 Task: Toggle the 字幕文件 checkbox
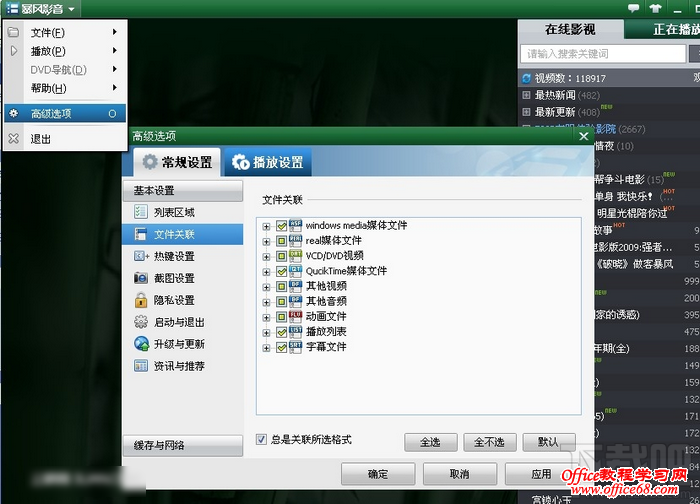pyautogui.click(x=281, y=347)
